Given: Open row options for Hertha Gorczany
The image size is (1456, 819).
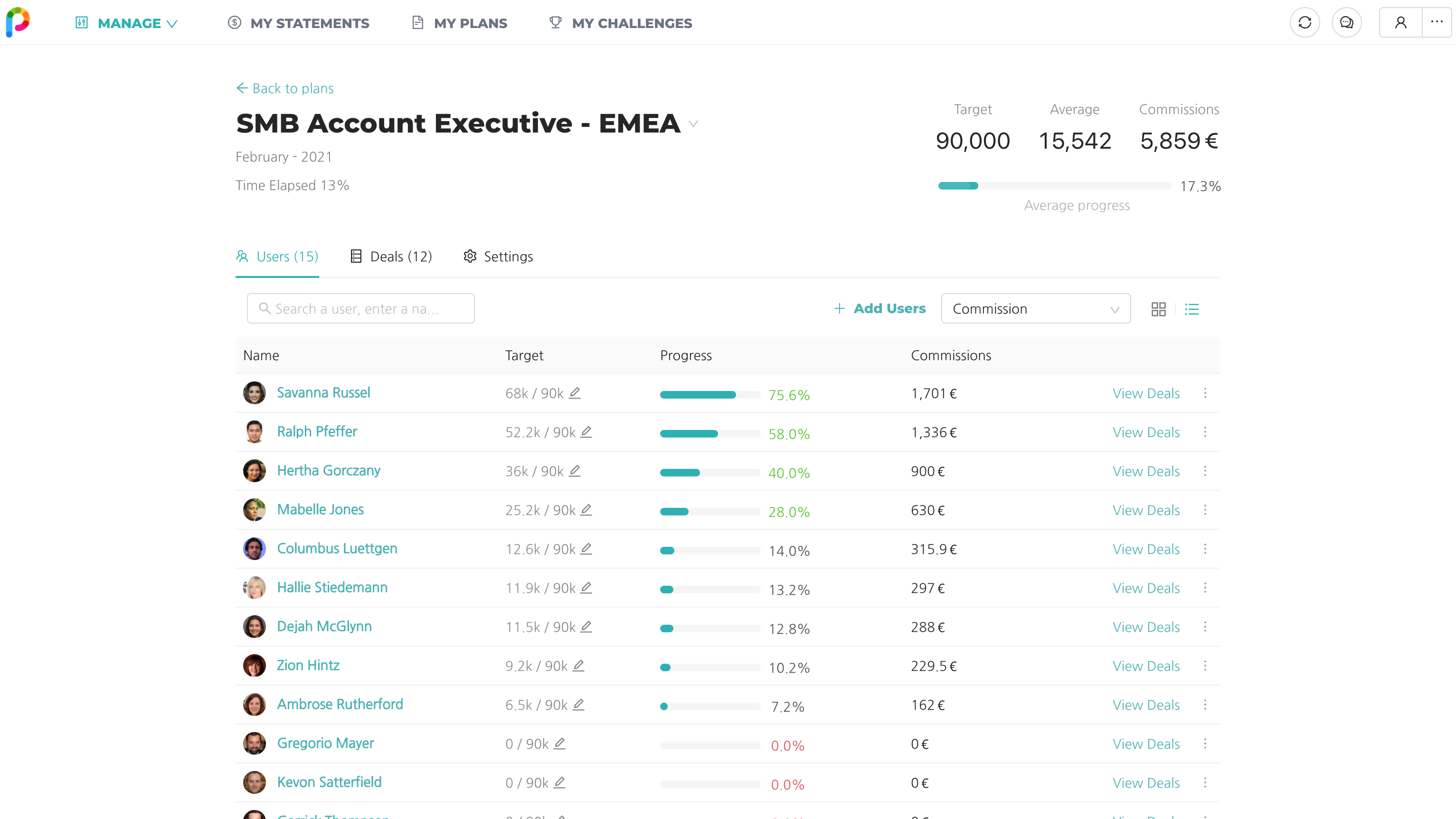Looking at the screenshot, I should point(1205,471).
